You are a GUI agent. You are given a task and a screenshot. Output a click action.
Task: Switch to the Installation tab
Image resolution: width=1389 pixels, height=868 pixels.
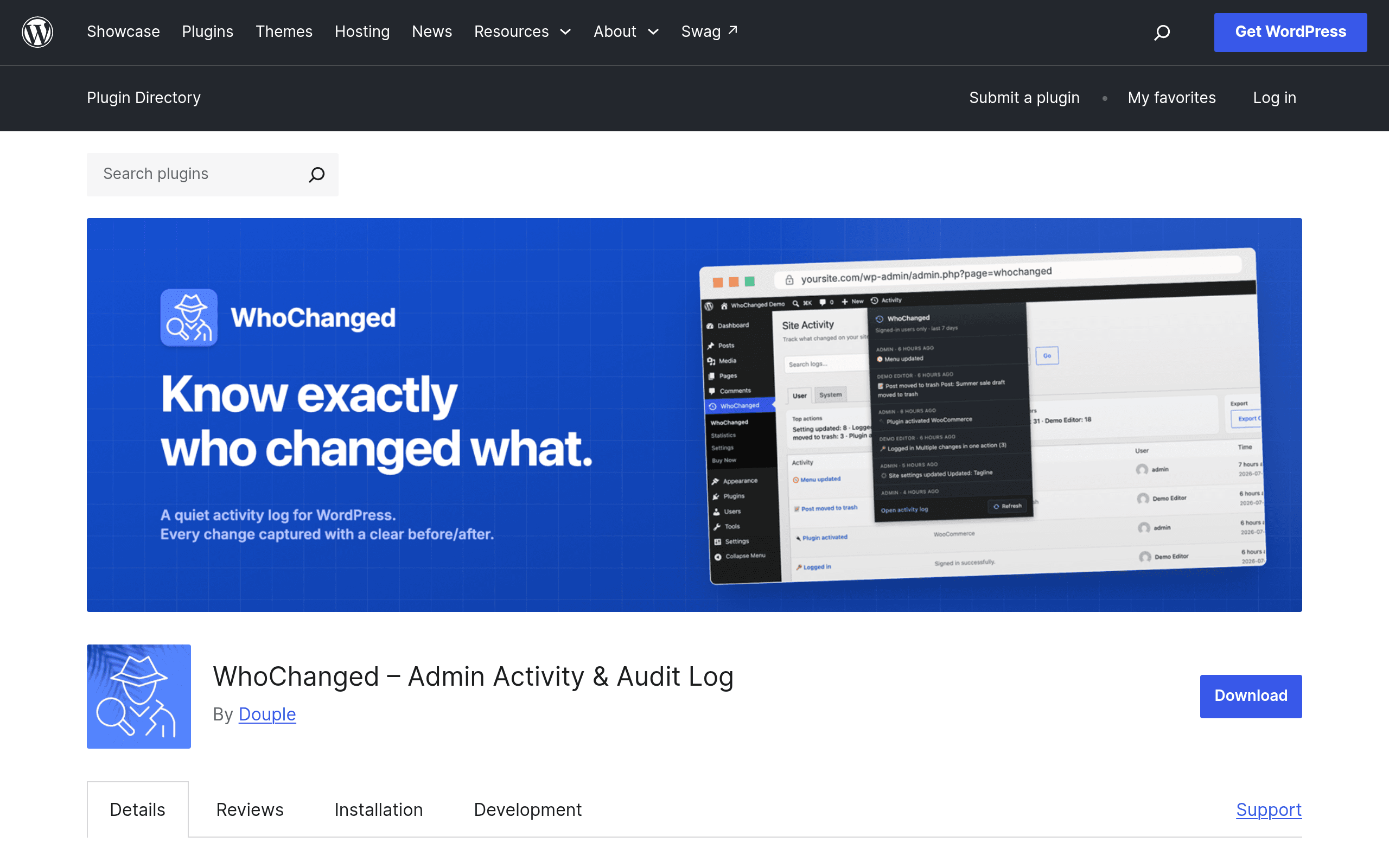tap(379, 809)
